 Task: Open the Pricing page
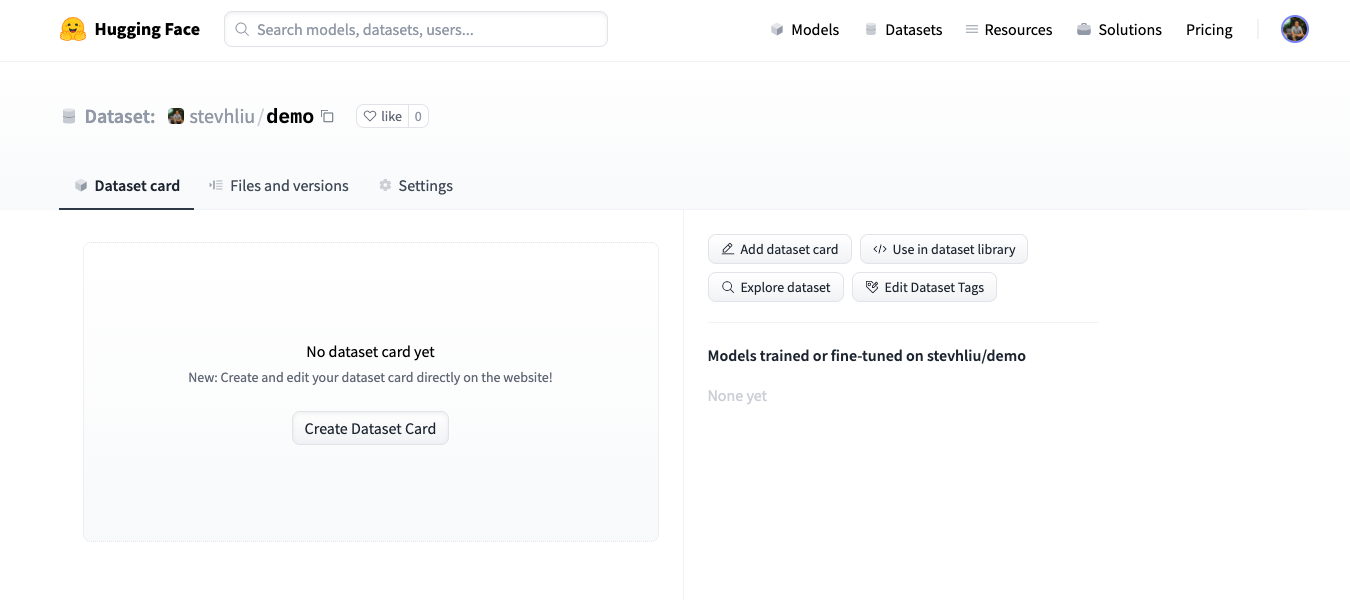tap(1209, 30)
